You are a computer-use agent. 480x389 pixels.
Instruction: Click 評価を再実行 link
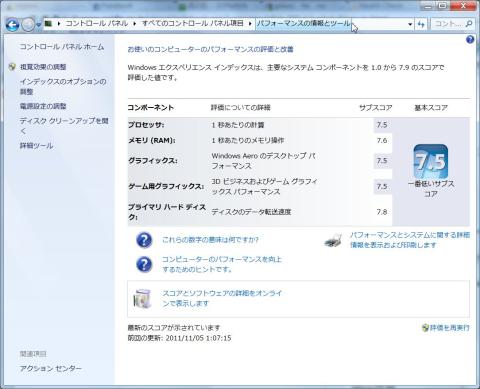pyautogui.click(x=450, y=328)
